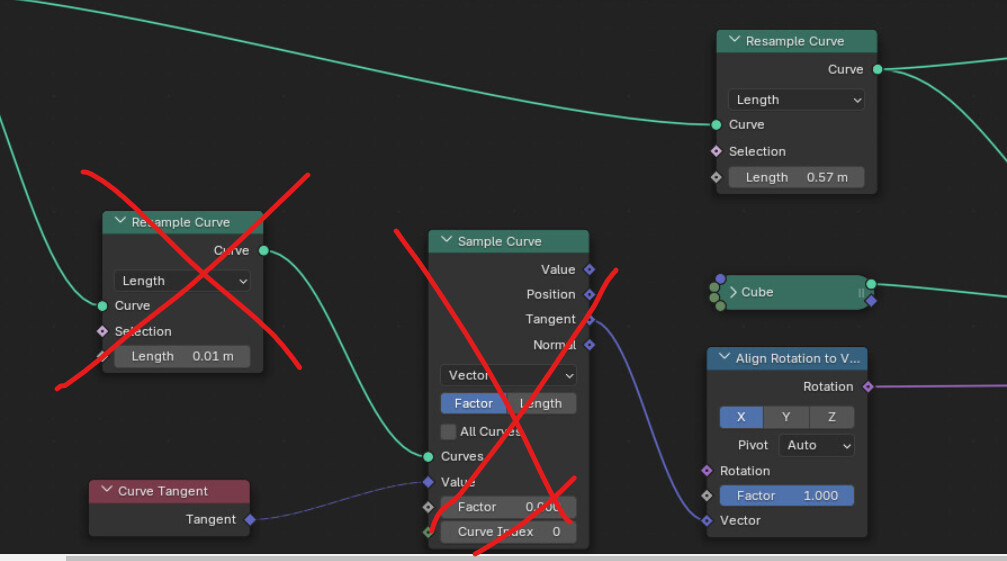Select Z axis in Align Rotation node
The width and height of the screenshot is (1007, 561).
(832, 417)
